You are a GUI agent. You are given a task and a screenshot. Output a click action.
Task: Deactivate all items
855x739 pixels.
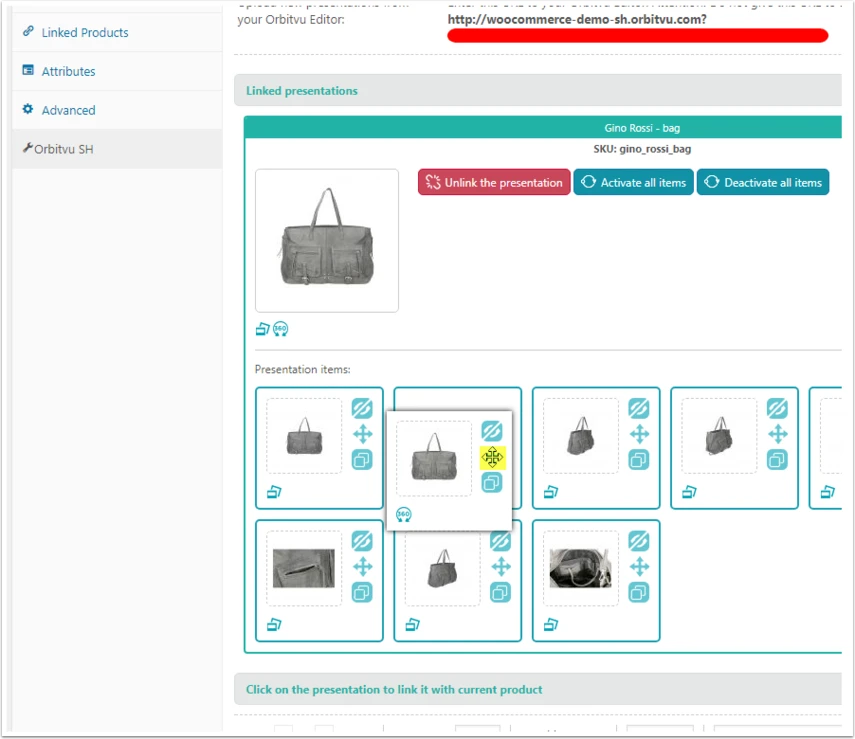click(x=763, y=182)
